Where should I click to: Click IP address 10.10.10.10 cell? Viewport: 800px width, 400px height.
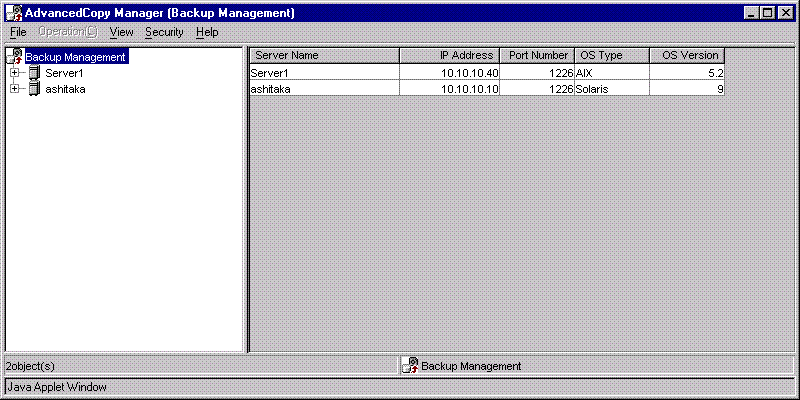point(449,89)
